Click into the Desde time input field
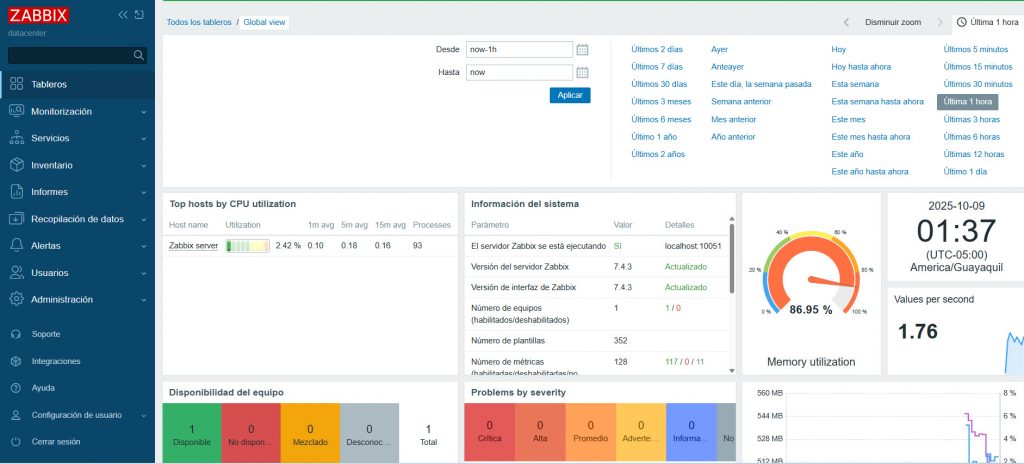The width and height of the screenshot is (1024, 464). [517, 49]
